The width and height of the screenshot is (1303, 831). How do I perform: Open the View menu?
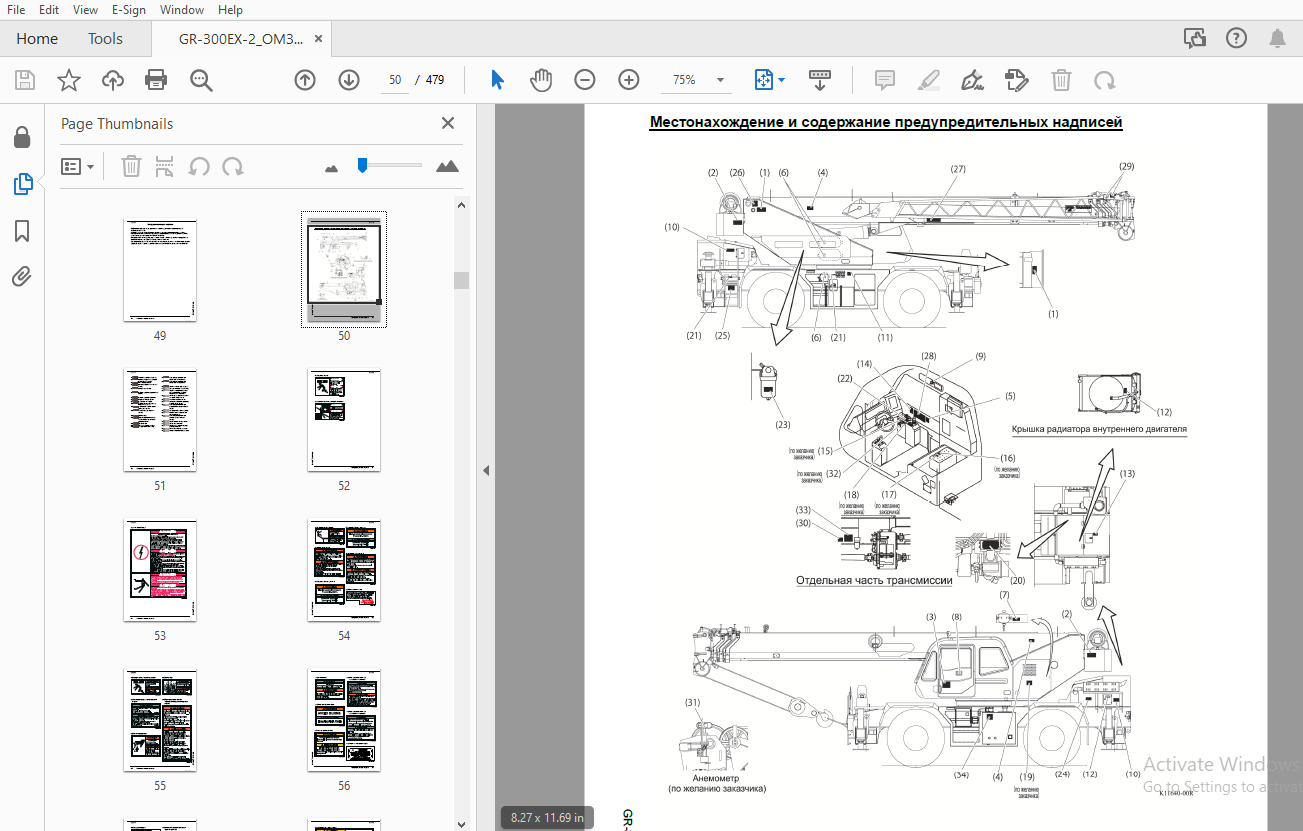pos(86,10)
